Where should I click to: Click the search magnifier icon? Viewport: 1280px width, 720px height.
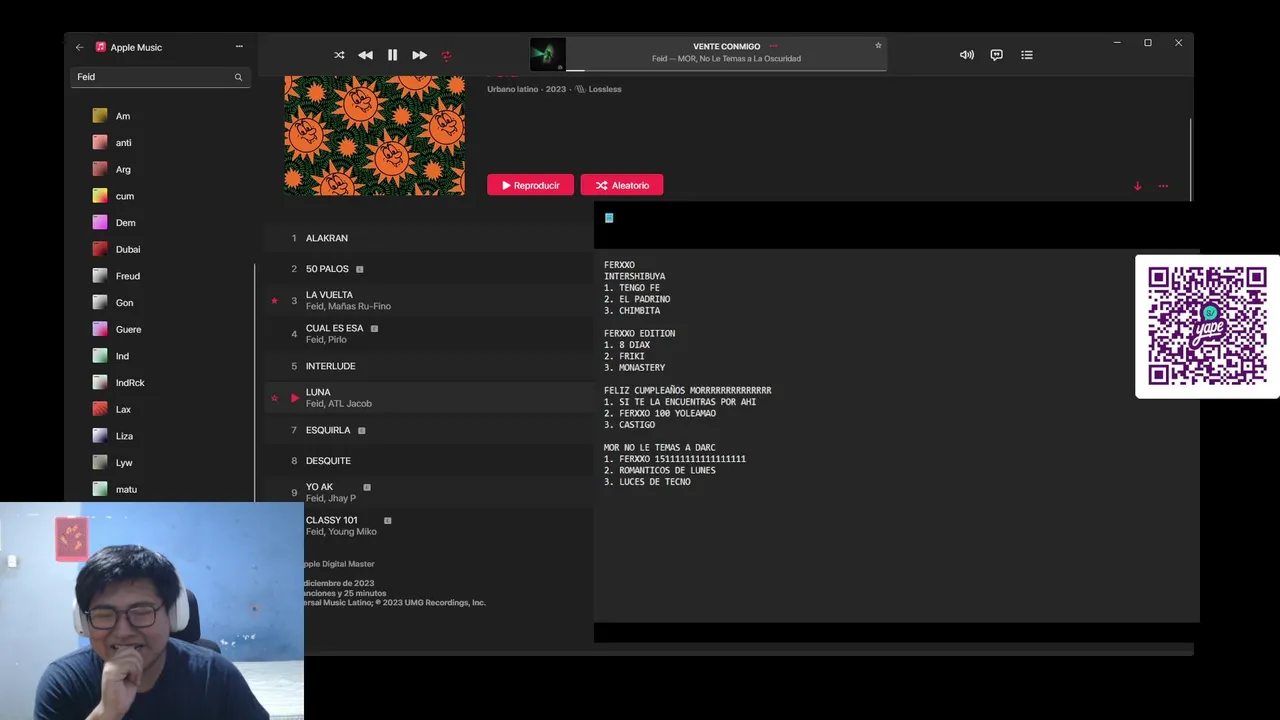(x=238, y=77)
